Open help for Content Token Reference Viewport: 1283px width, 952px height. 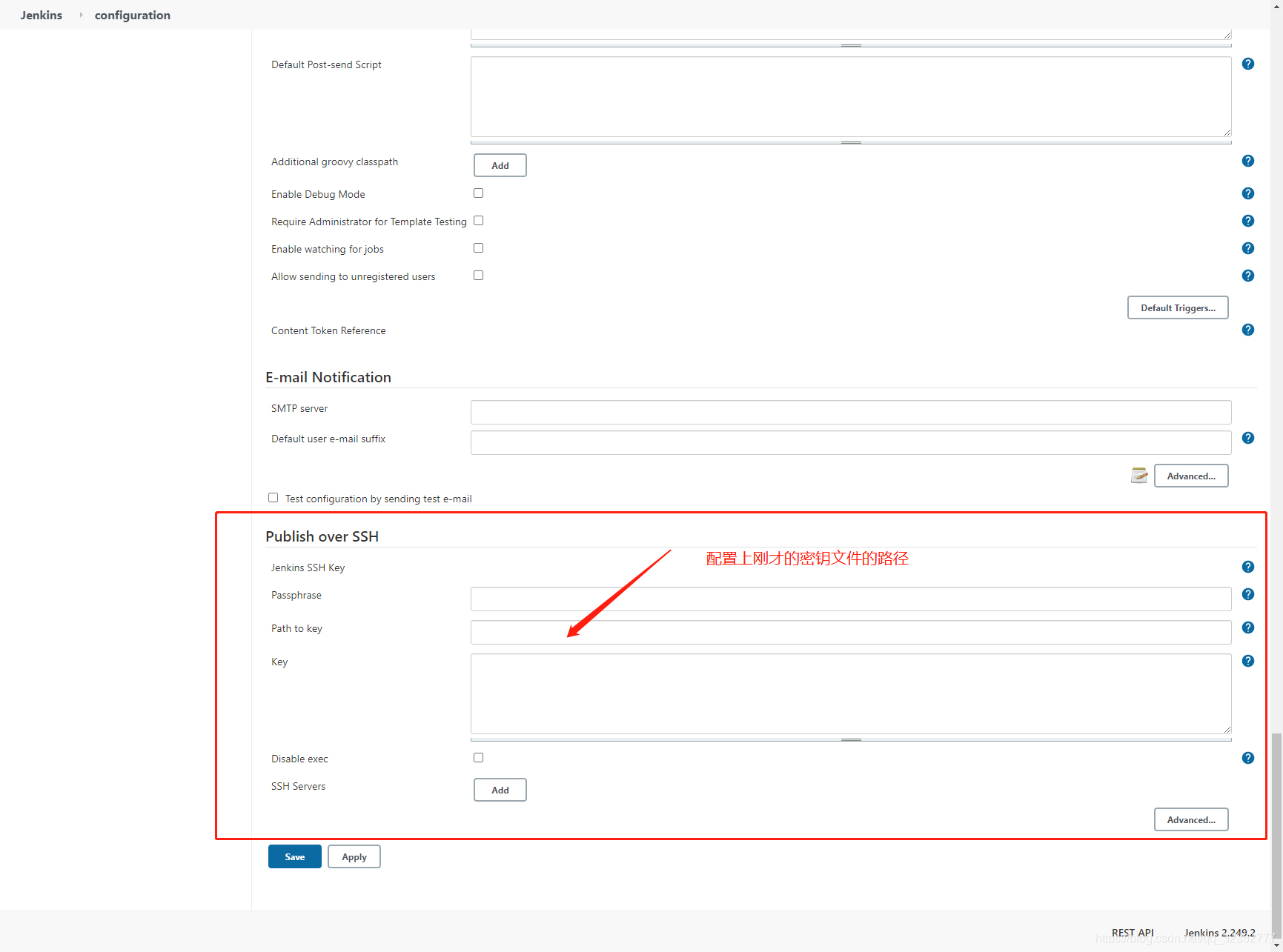click(1247, 330)
